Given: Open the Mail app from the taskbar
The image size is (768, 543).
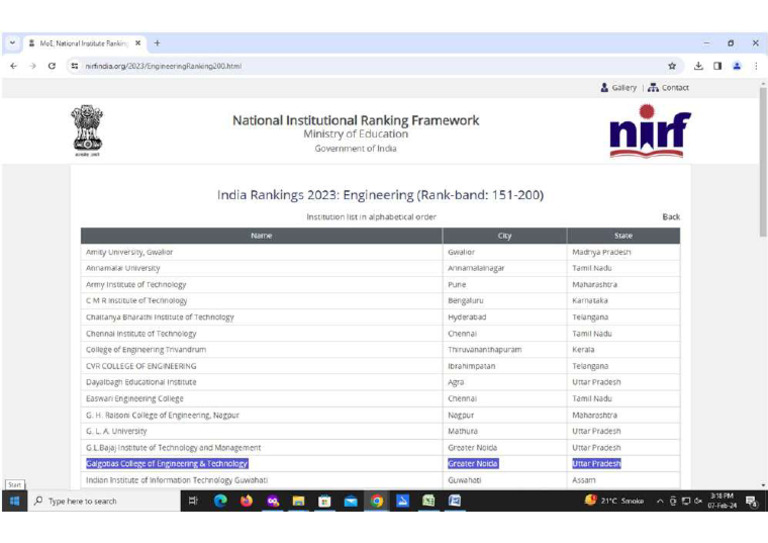Looking at the screenshot, I should pyautogui.click(x=351, y=501).
